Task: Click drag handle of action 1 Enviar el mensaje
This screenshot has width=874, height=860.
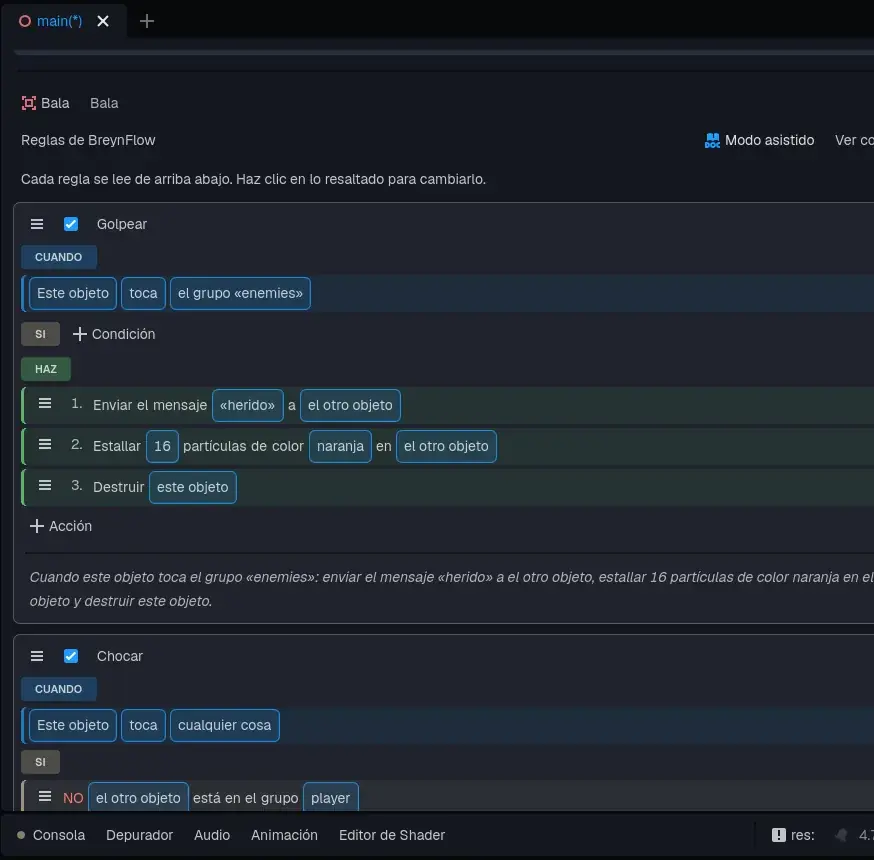Action: (x=45, y=404)
